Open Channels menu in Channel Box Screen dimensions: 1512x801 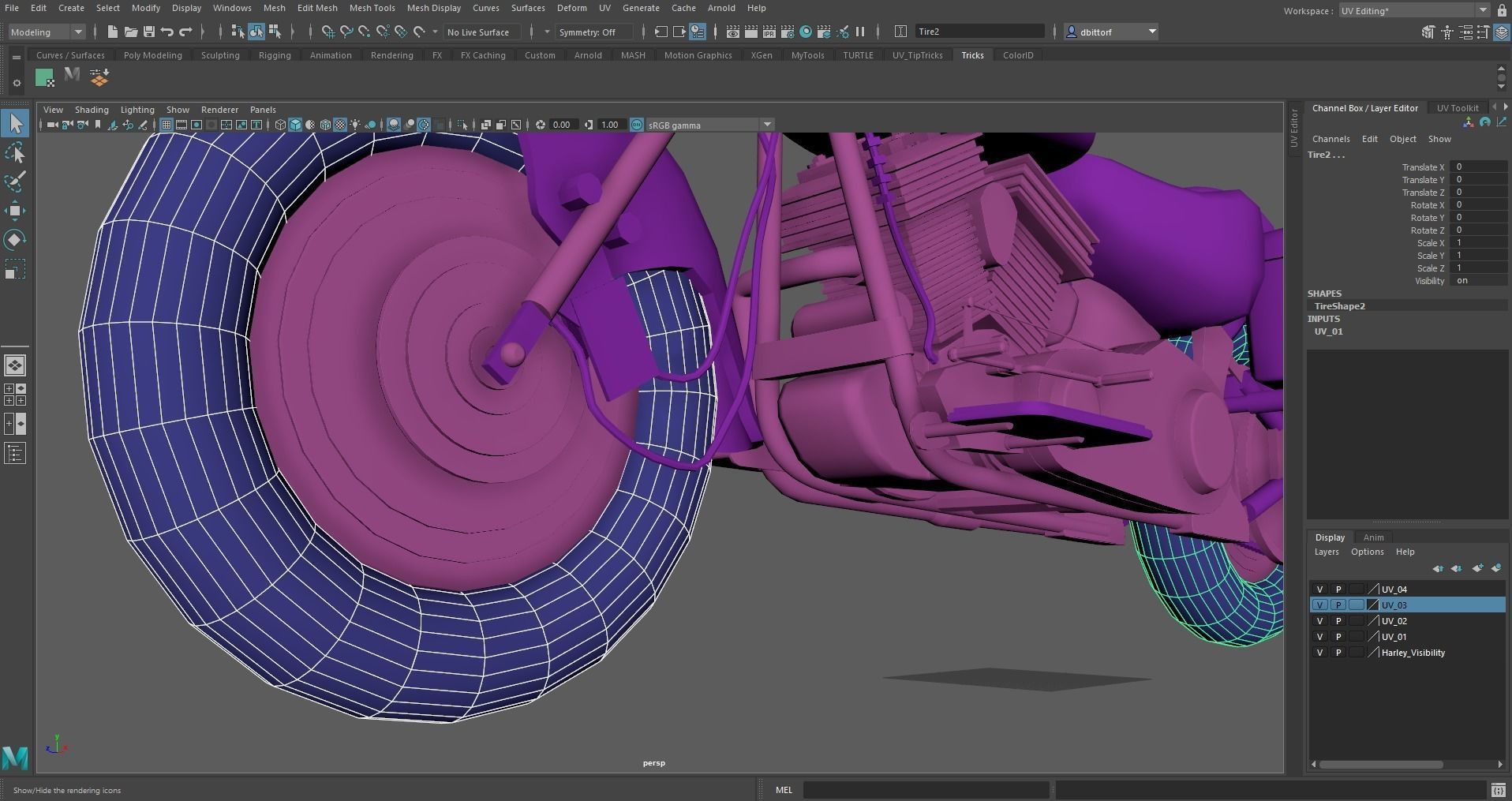click(x=1330, y=139)
